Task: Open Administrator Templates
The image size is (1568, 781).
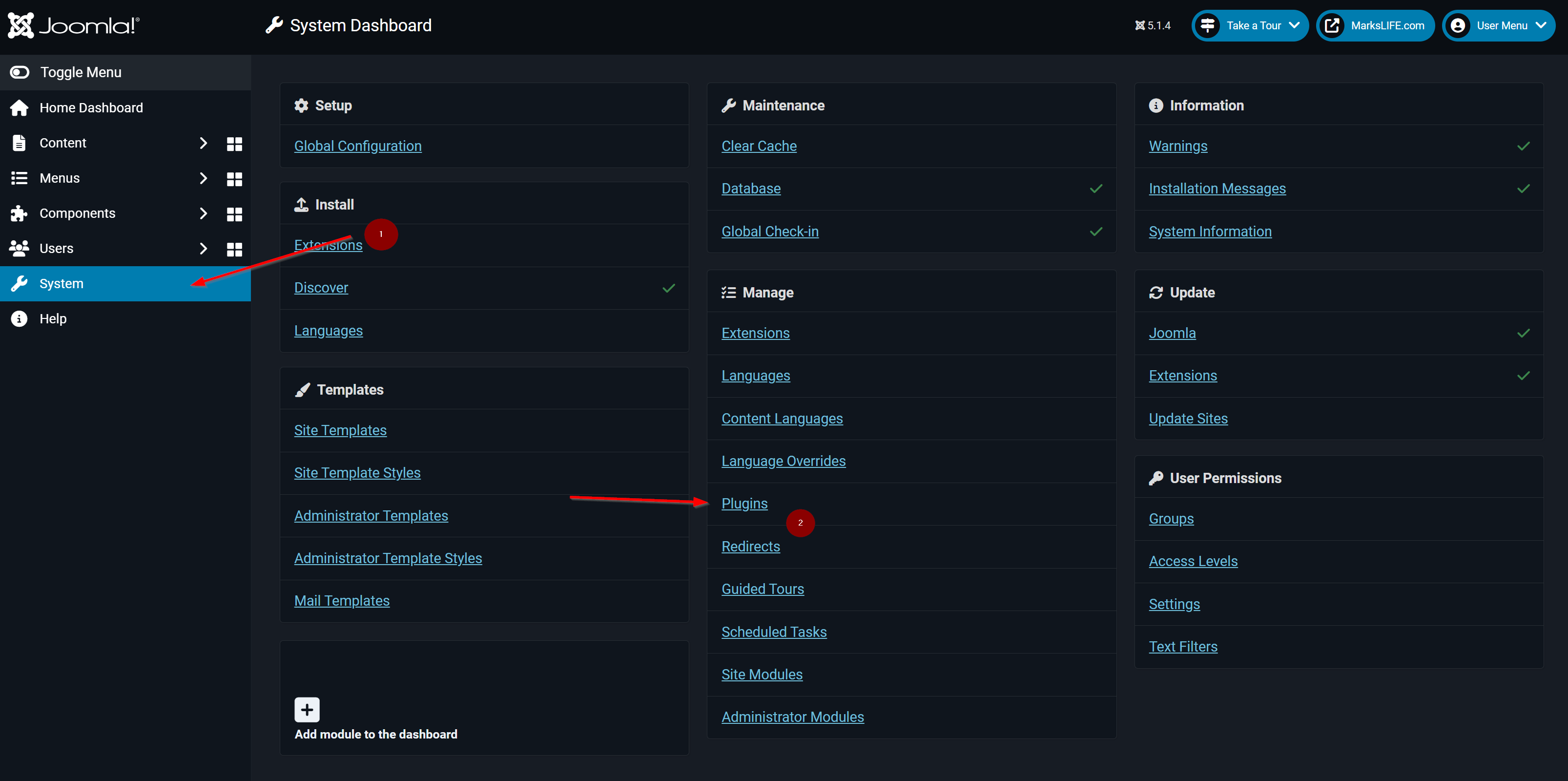Action: 371,516
